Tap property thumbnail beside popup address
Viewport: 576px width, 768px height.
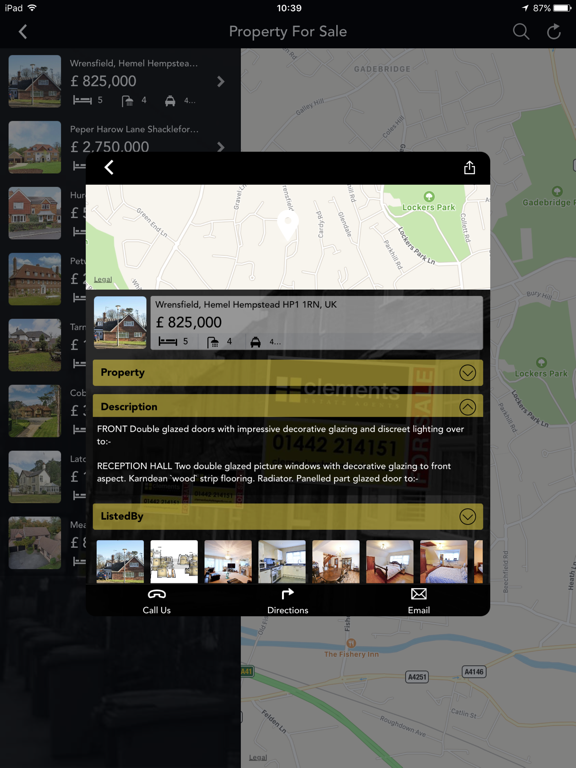(120, 322)
